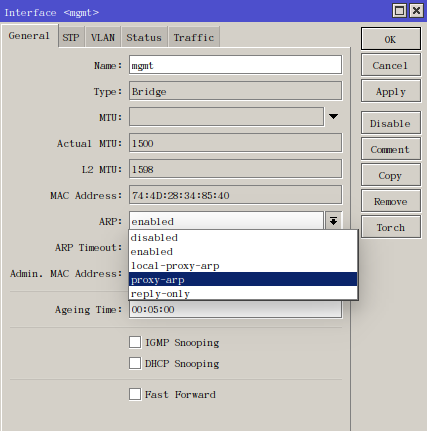
Task: Add a Comment to the interface
Action: (x=391, y=149)
